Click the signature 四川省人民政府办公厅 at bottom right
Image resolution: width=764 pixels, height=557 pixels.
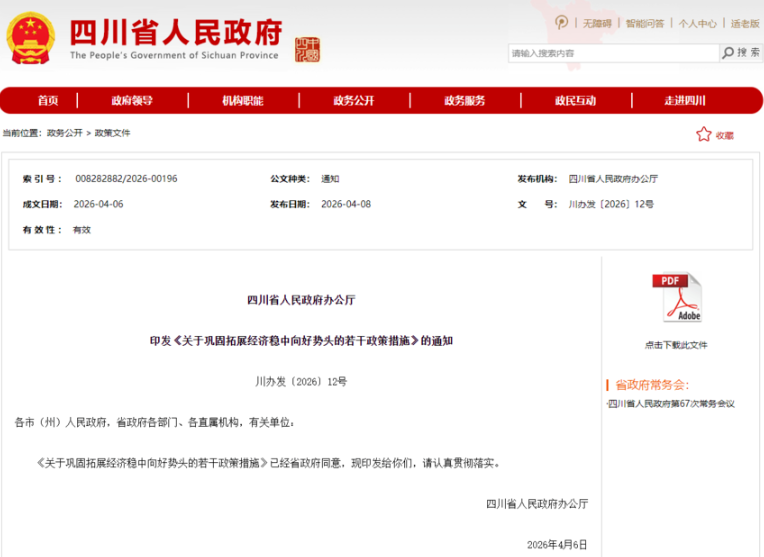(x=537, y=504)
